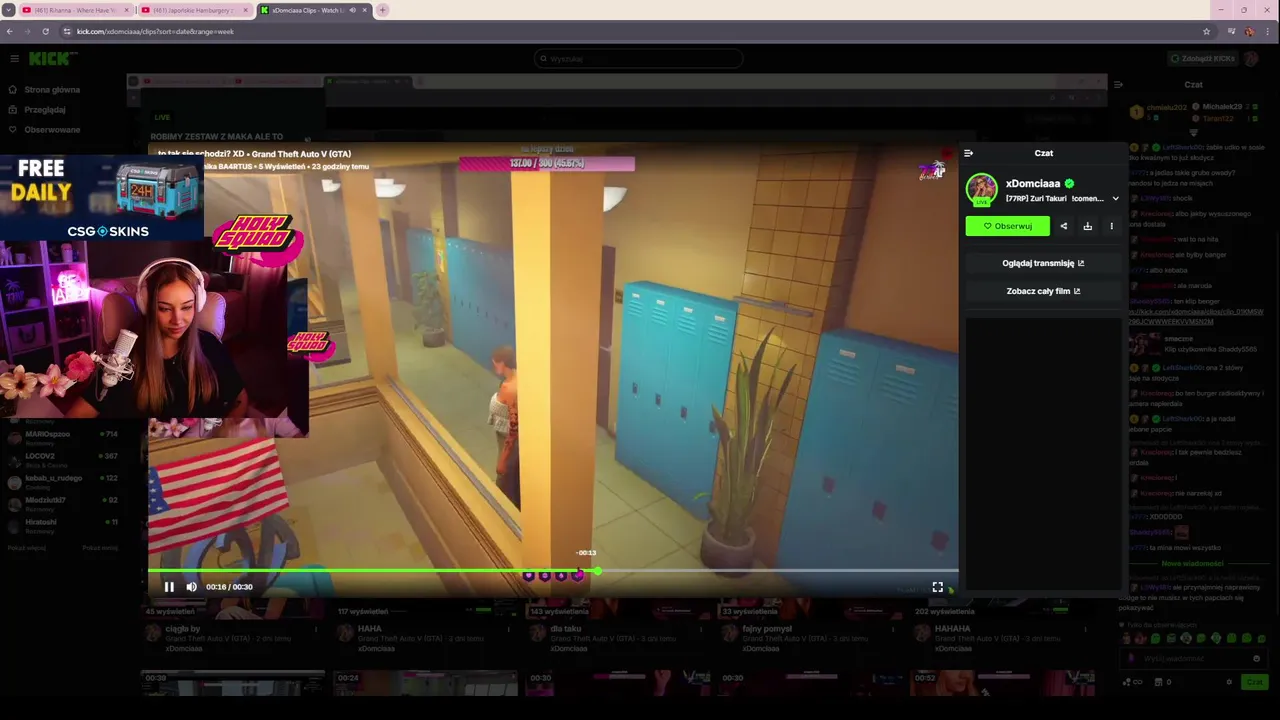
Task: Click the xDomciaaa channel name
Action: point(1033,183)
